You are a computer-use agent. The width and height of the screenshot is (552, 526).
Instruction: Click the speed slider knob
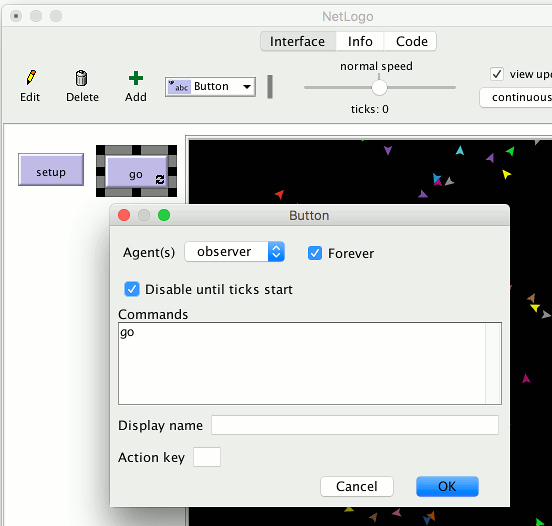pyautogui.click(x=379, y=88)
